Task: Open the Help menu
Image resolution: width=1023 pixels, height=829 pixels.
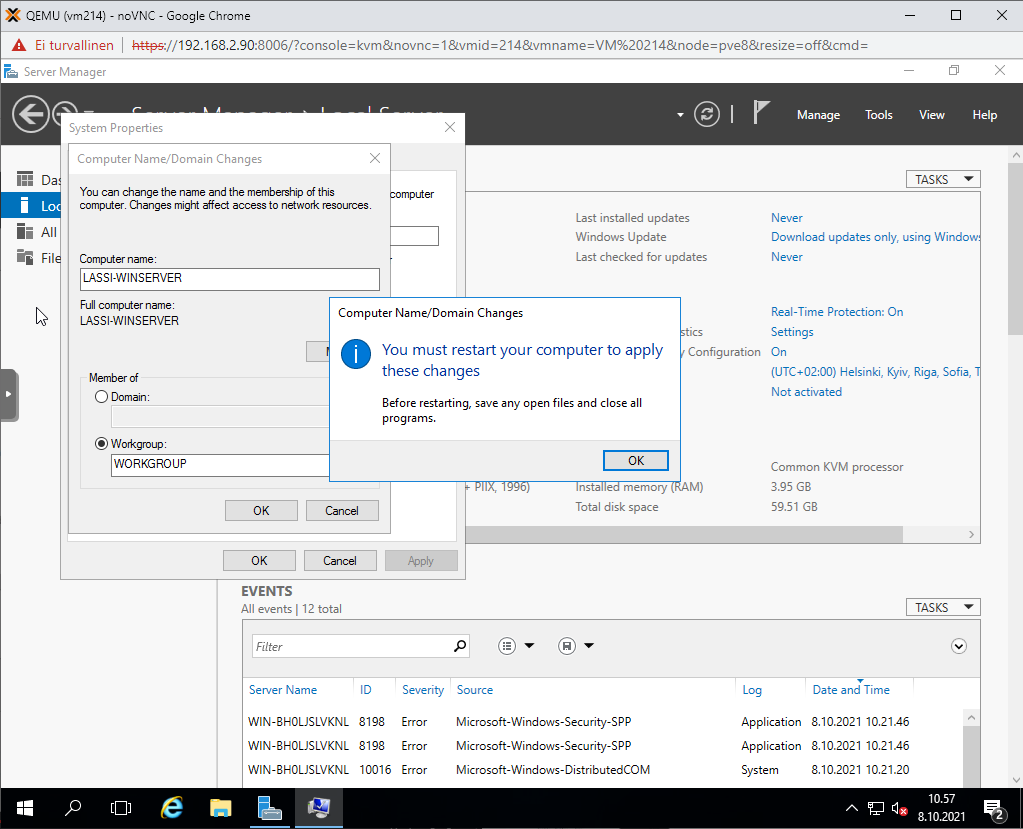Action: (x=985, y=115)
